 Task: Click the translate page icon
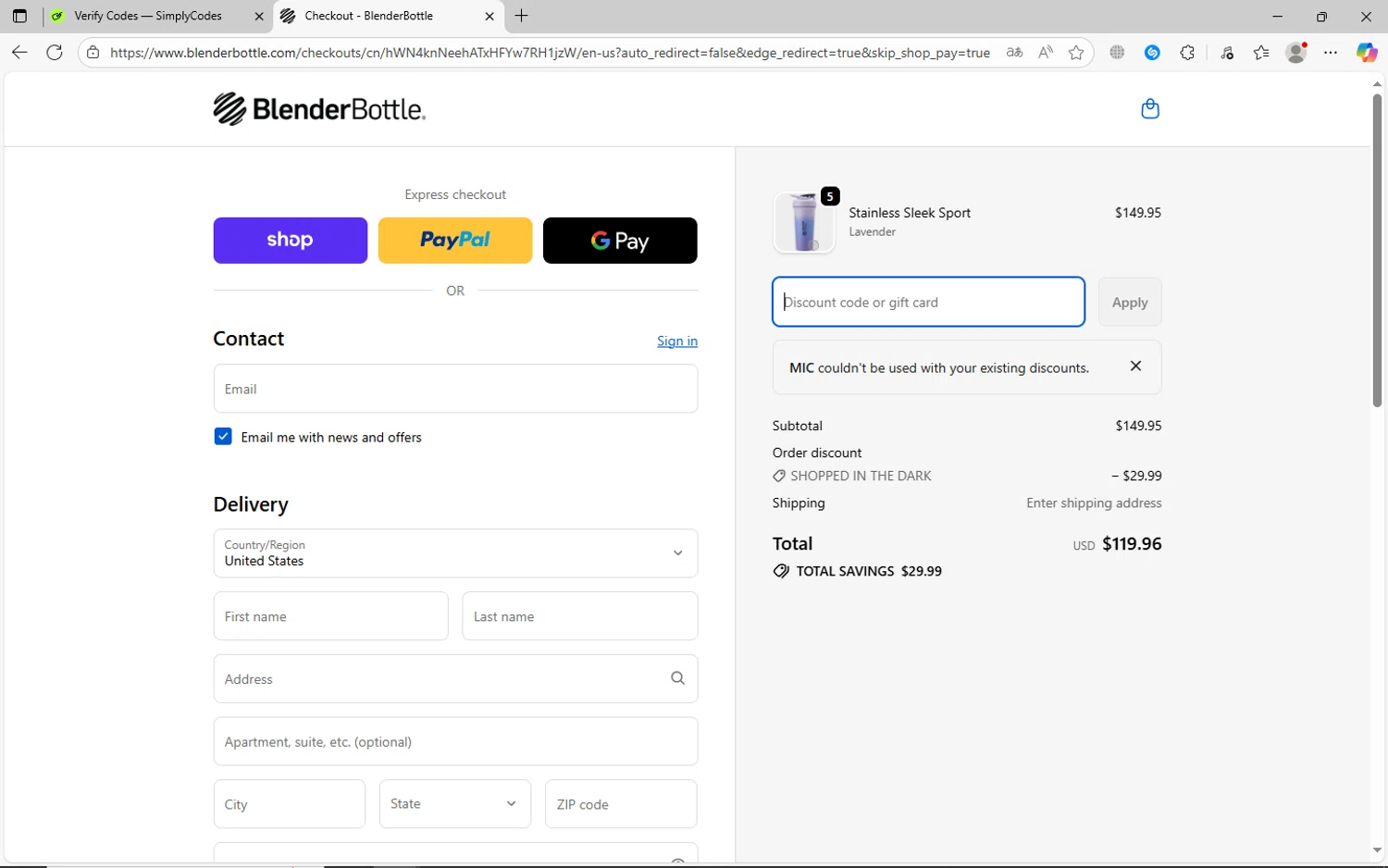pyautogui.click(x=1015, y=53)
